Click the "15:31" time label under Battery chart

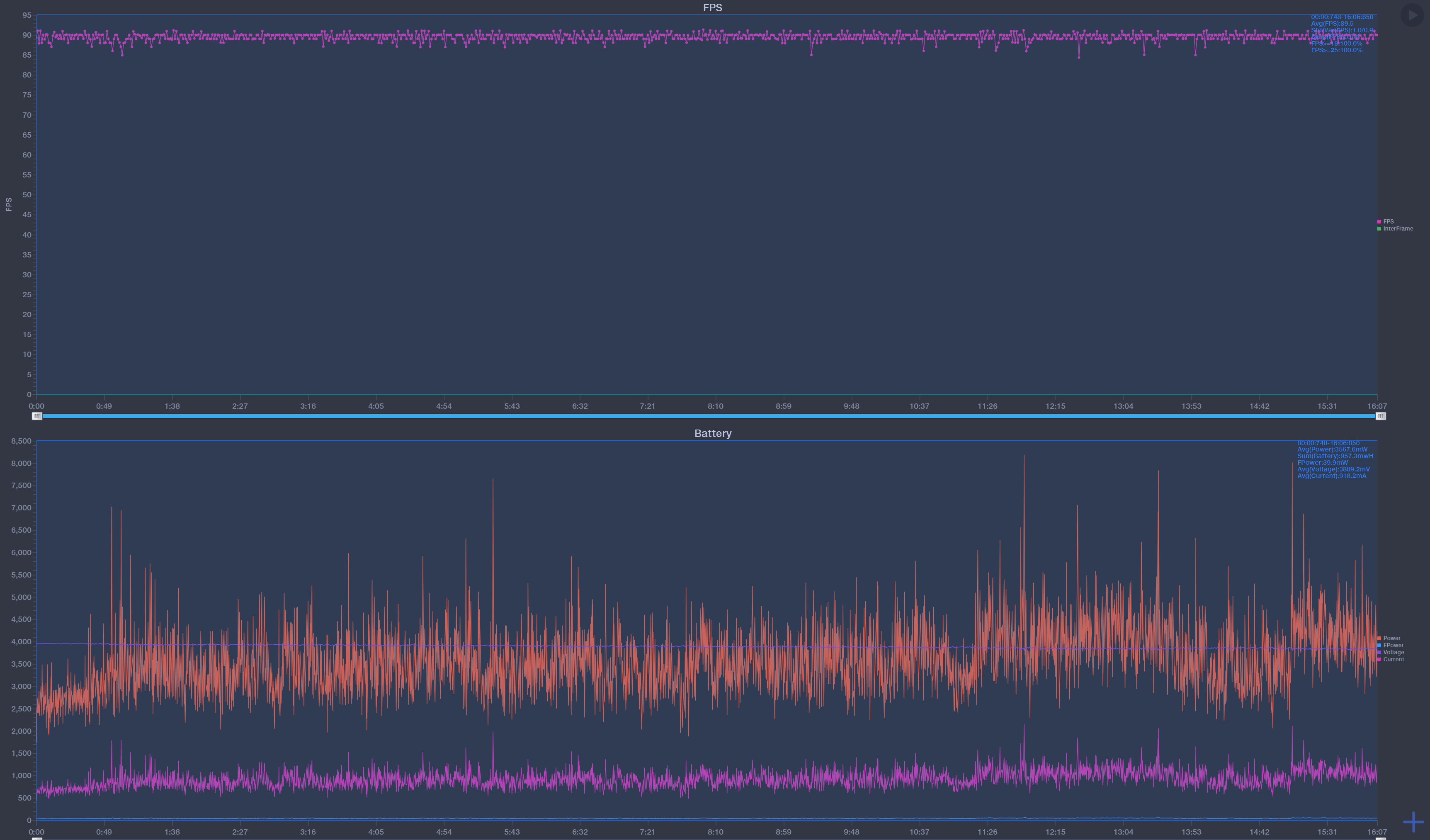click(1327, 832)
